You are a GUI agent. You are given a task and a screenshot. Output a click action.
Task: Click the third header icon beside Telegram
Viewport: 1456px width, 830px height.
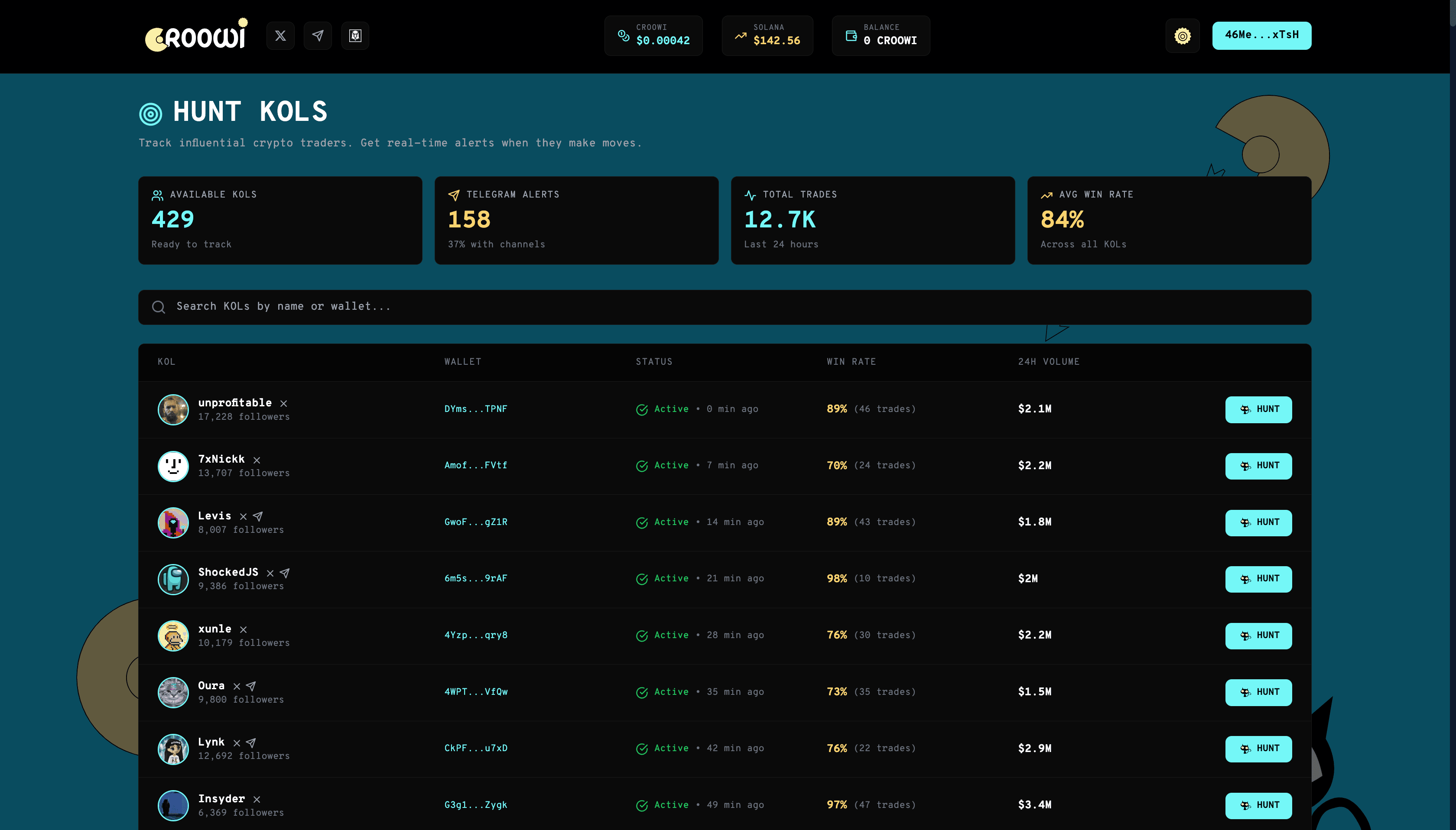[355, 36]
